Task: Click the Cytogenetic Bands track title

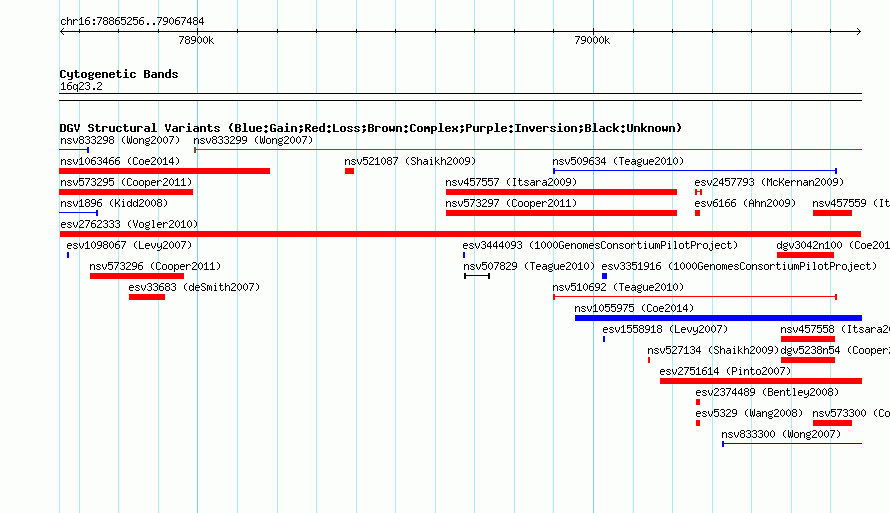Action: click(119, 74)
